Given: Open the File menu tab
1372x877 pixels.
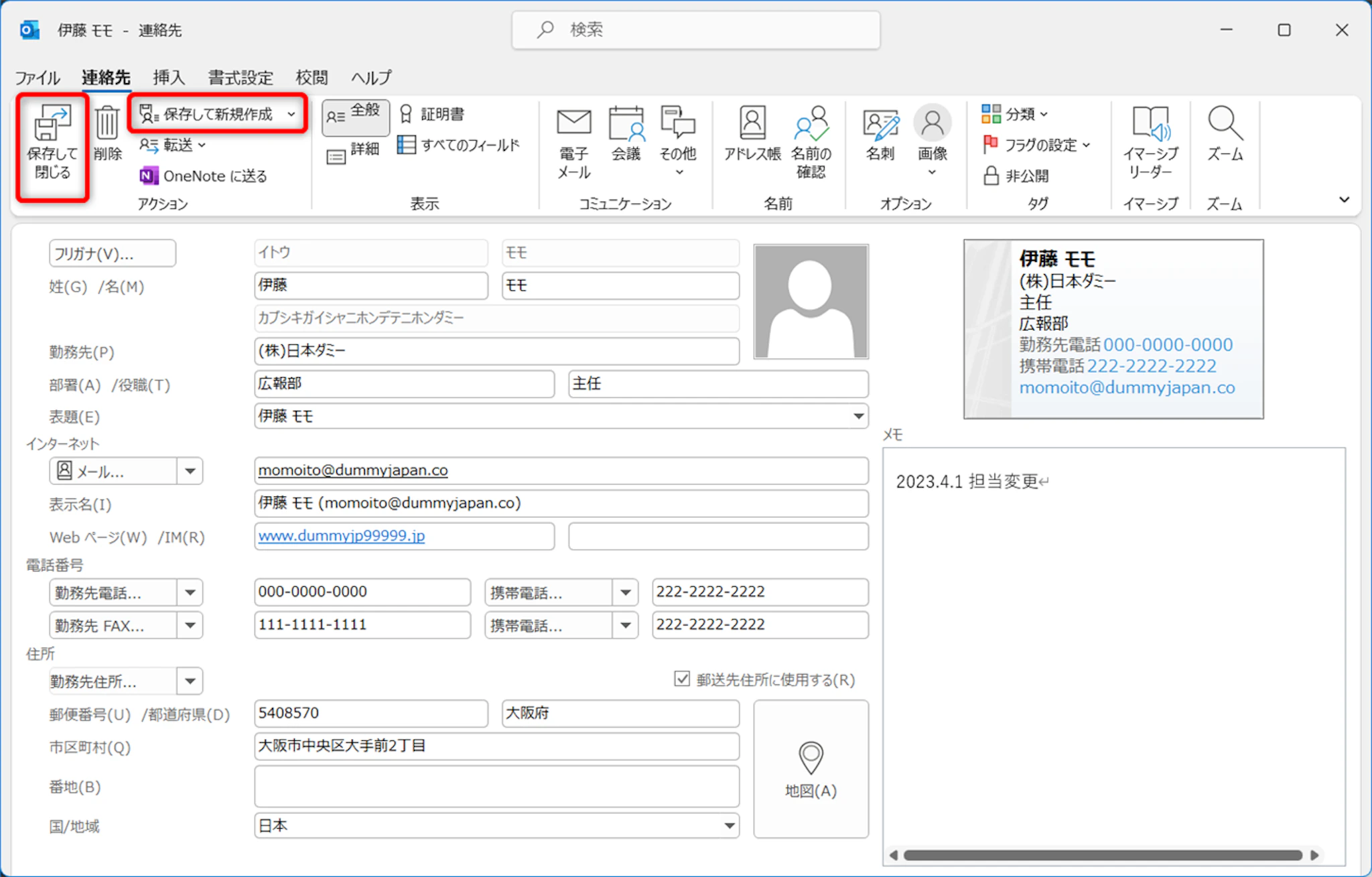Looking at the screenshot, I should (x=38, y=78).
